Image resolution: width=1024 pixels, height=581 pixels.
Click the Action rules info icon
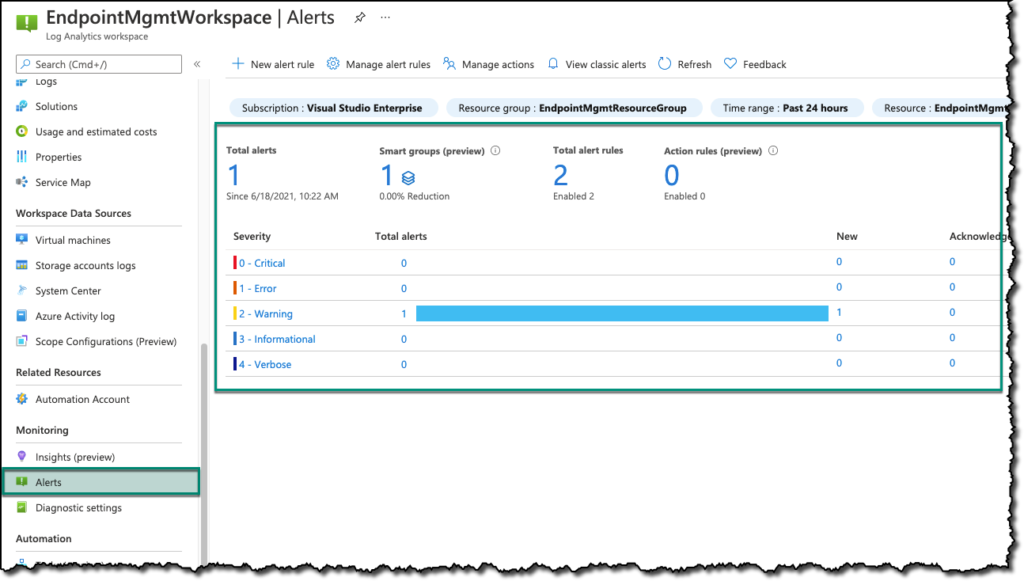tap(773, 151)
